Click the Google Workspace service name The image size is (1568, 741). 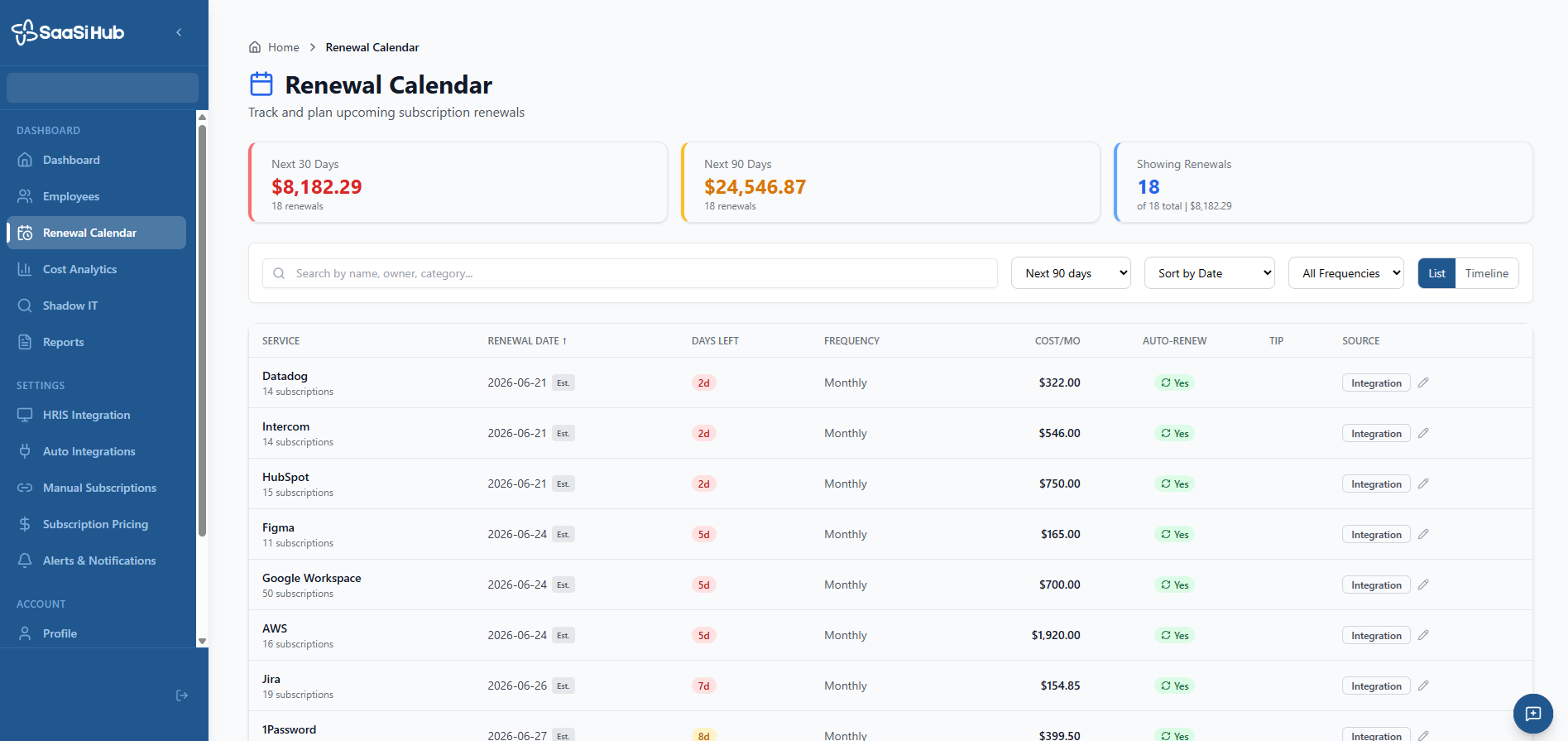pos(312,578)
